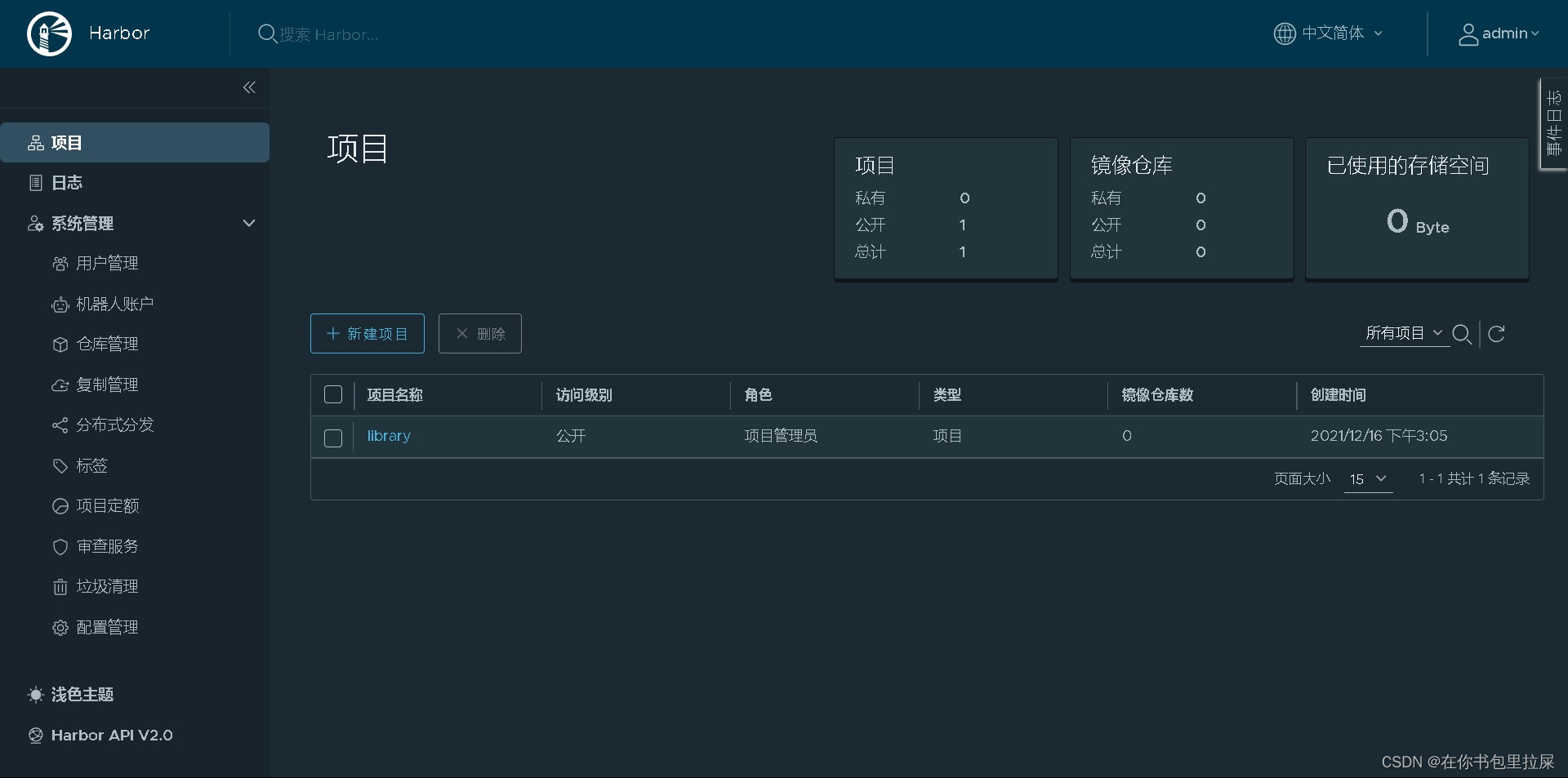Click the globe language icon
This screenshot has width=1568, height=778.
[x=1285, y=33]
